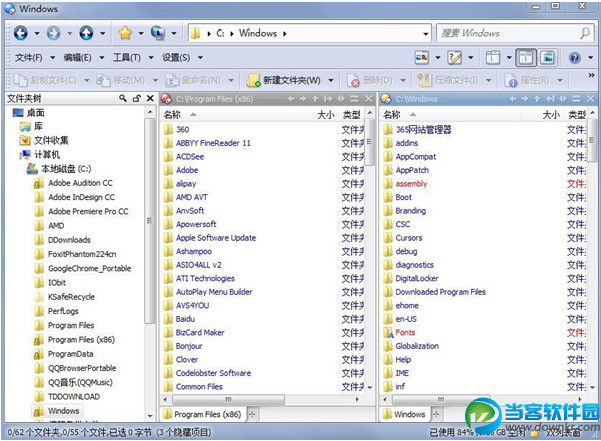Select 桌面 in folder tree
601x441 pixels.
[x=35, y=113]
